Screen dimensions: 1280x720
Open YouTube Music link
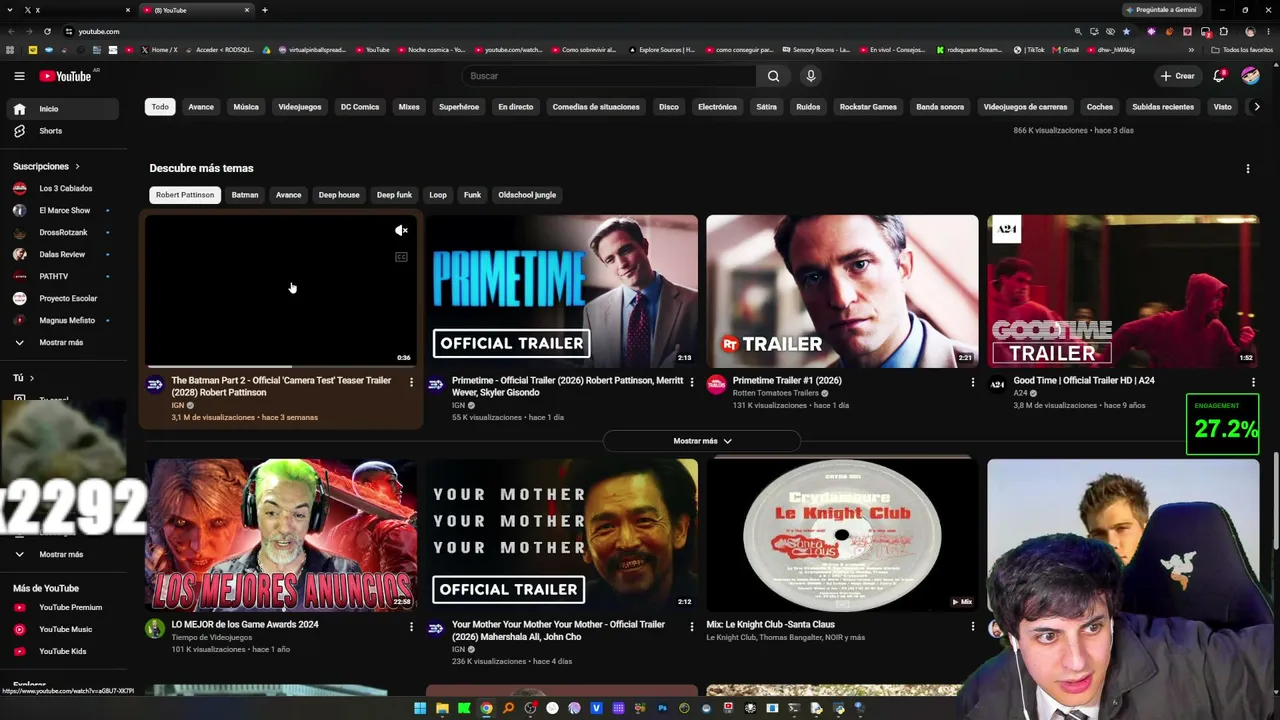(x=66, y=630)
